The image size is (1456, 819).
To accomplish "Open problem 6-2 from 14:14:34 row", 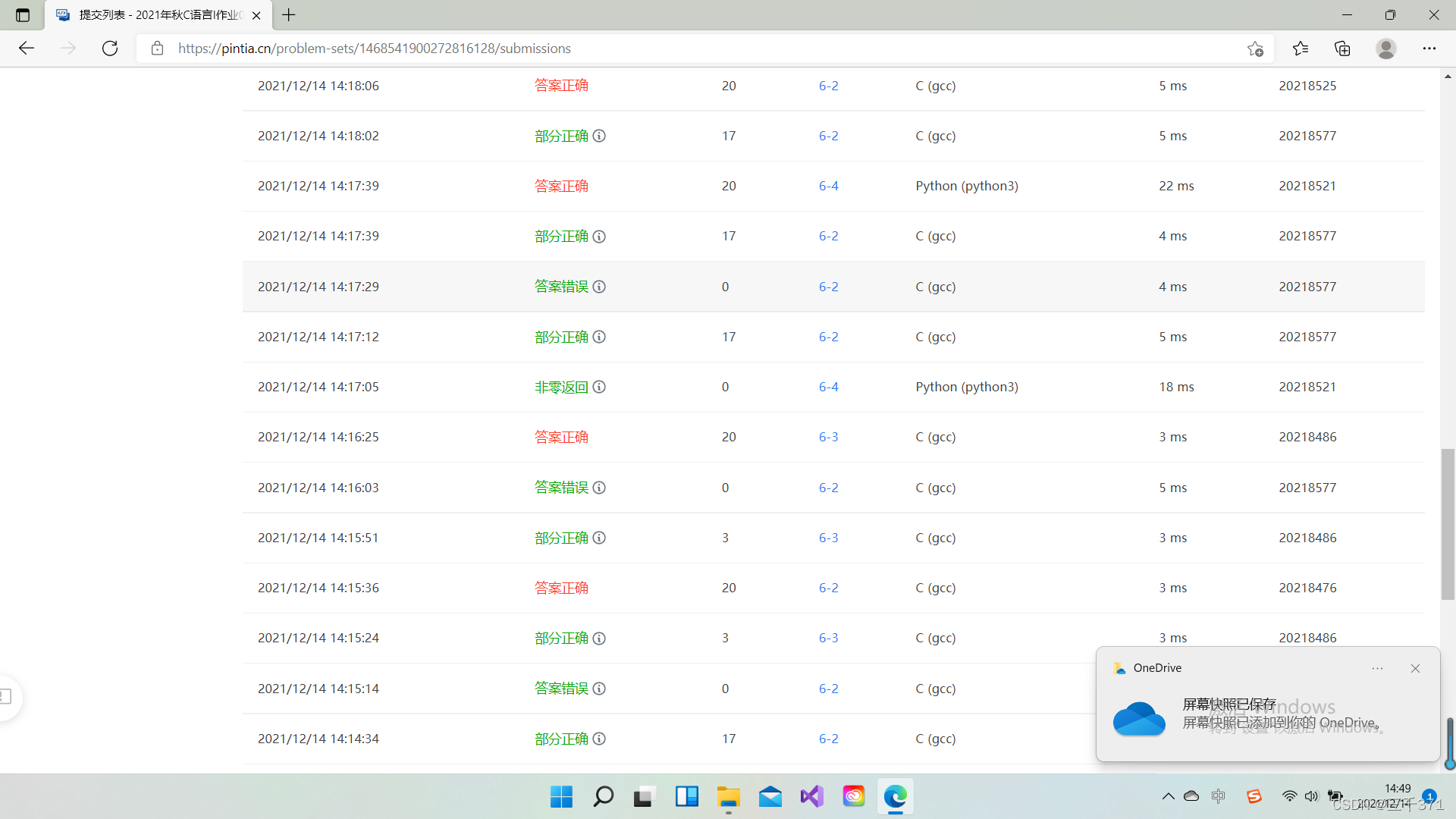I will coord(828,739).
